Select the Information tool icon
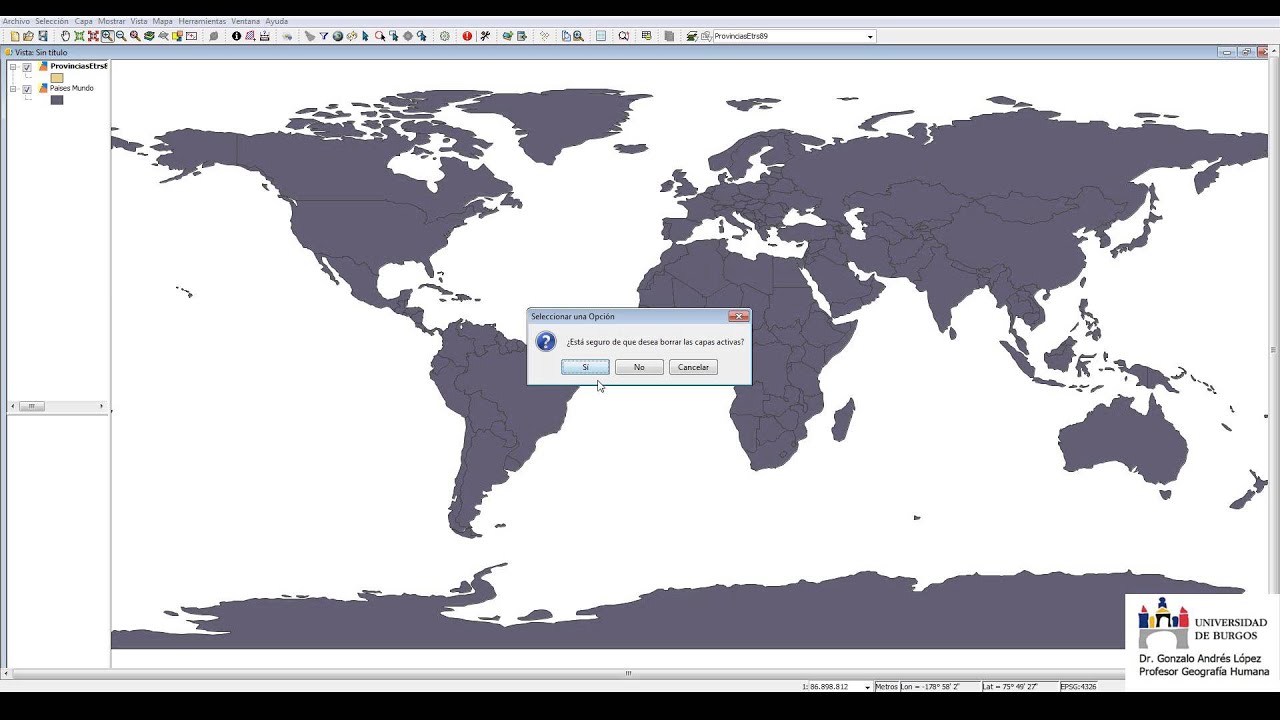1280x720 pixels. click(236, 36)
